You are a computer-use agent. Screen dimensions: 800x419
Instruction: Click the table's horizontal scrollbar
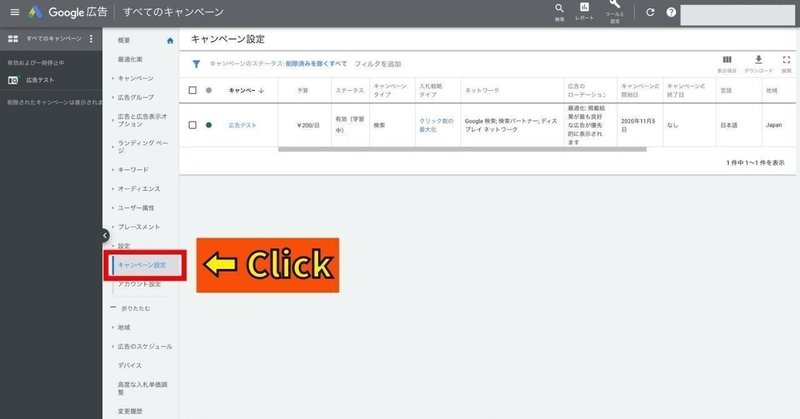pyautogui.click(x=462, y=150)
